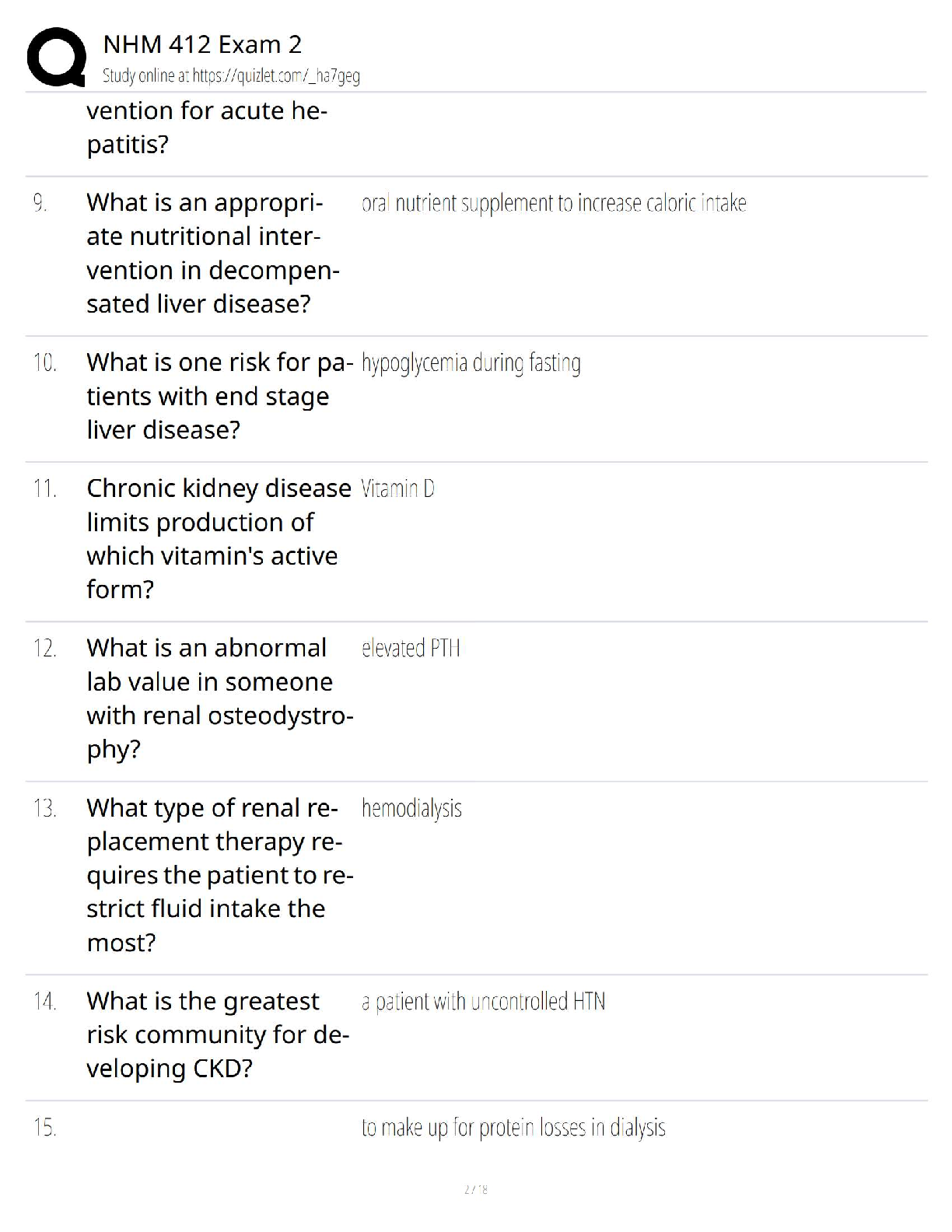The width and height of the screenshot is (952, 1232).
Task: Click question 12 about renal osteodystrophy
Action: (220, 698)
